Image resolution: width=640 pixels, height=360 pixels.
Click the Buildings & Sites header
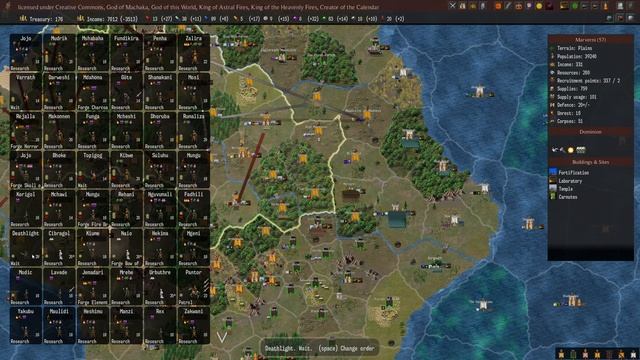(x=590, y=162)
